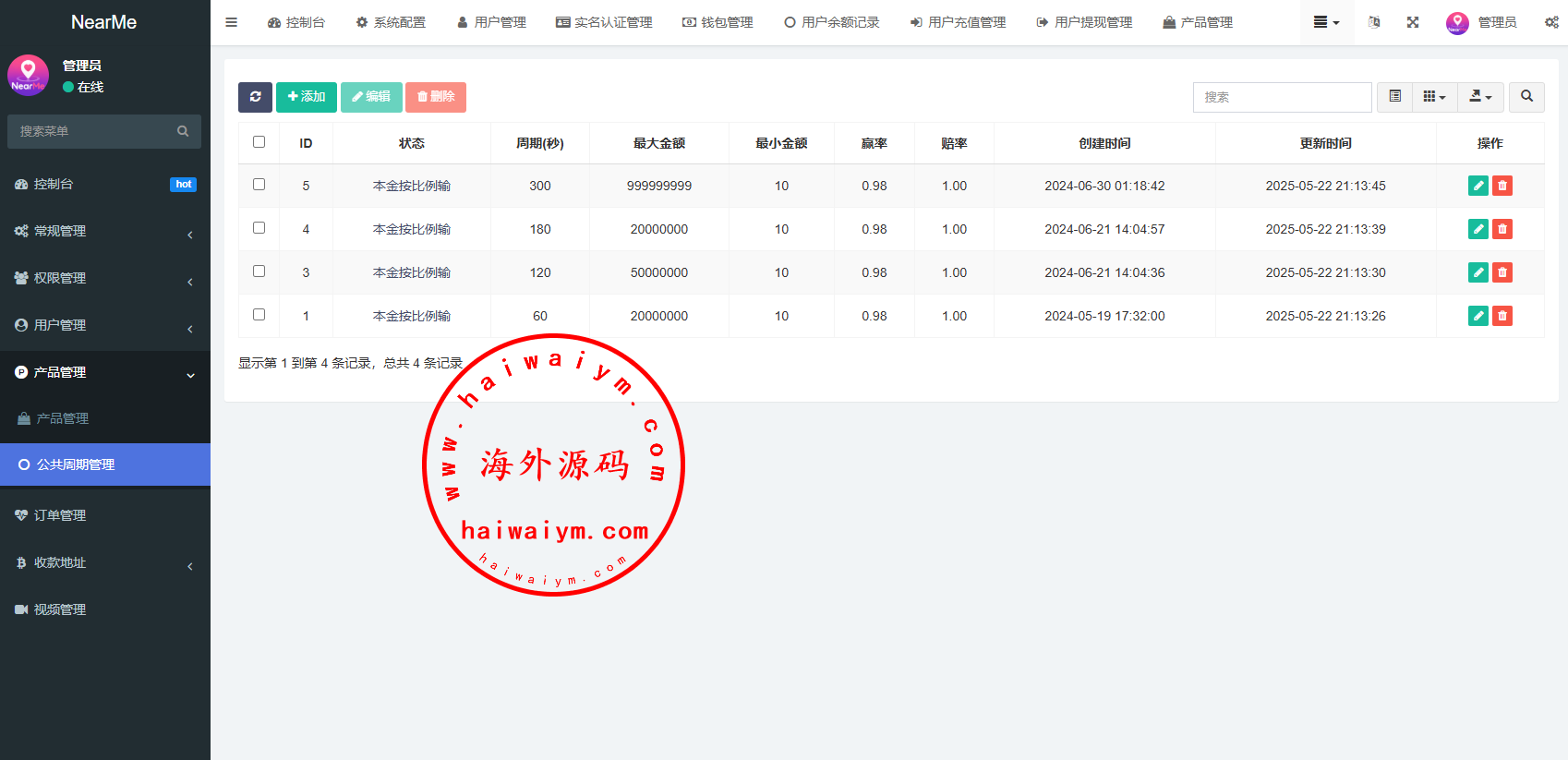Select 订单管理 in the sidebar menu
This screenshot has width=1568, height=760.
pos(105,515)
